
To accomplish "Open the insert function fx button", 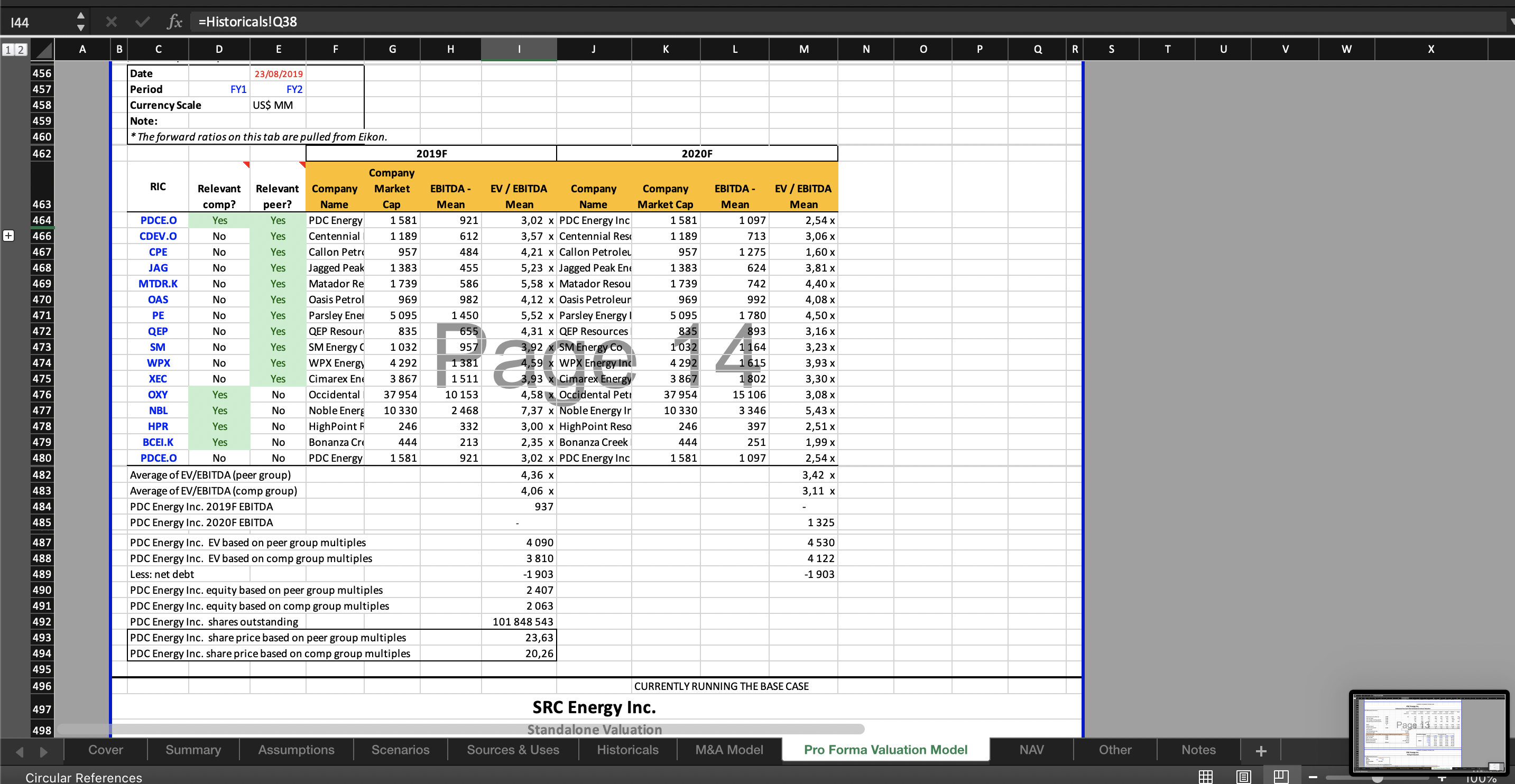I will tap(174, 22).
